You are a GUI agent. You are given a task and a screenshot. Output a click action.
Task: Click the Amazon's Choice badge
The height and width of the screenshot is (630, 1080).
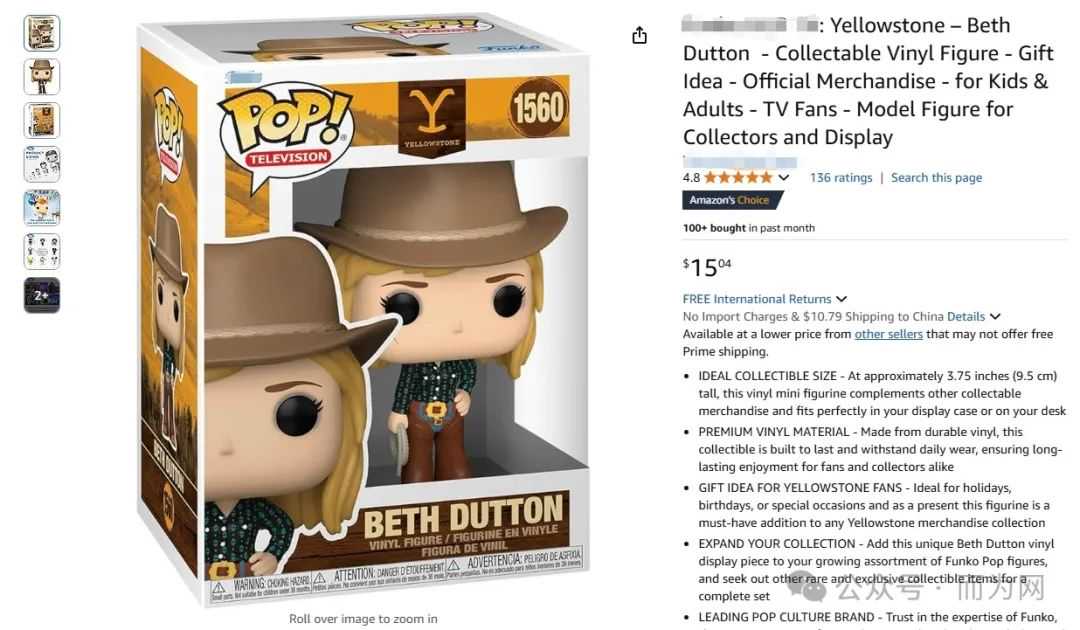[731, 200]
